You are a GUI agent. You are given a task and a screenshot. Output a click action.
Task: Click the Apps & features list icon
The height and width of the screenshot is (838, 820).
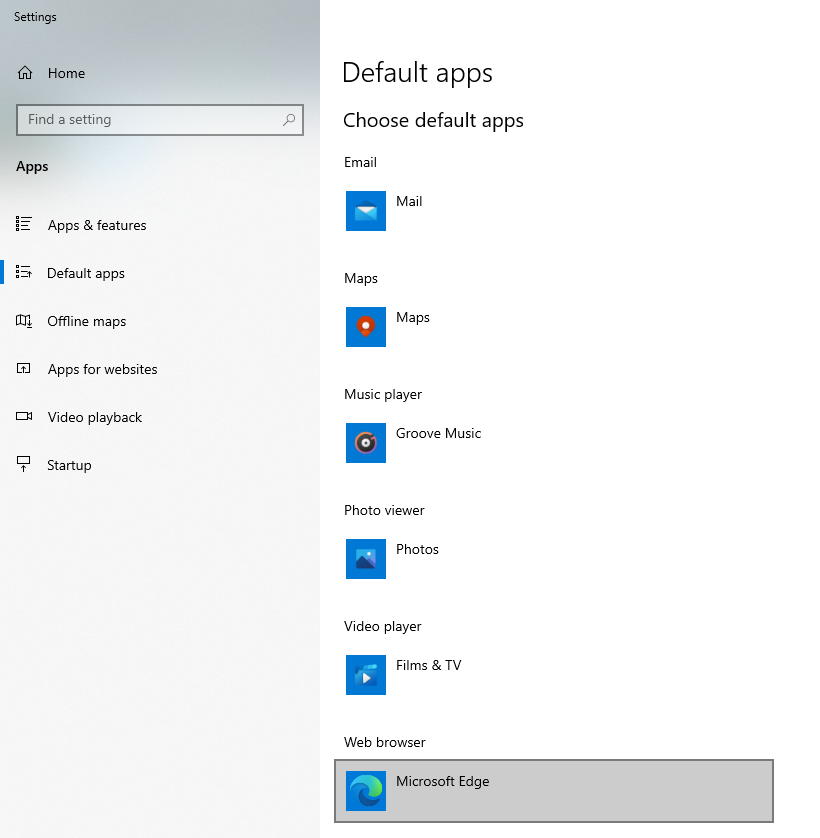pyautogui.click(x=24, y=224)
